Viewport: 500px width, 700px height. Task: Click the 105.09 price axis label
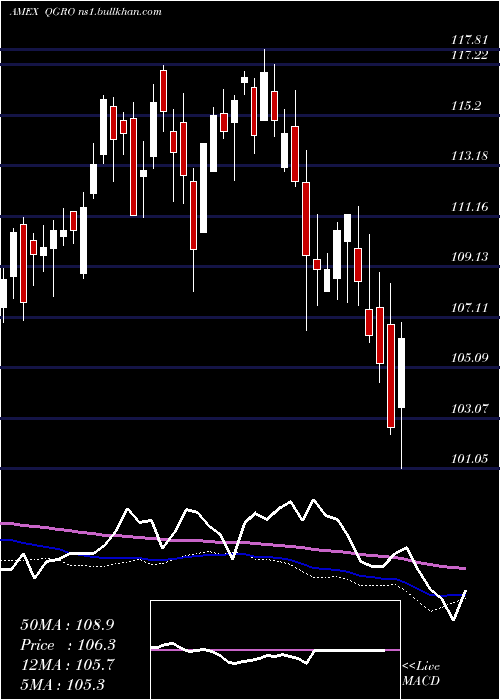[x=469, y=358]
